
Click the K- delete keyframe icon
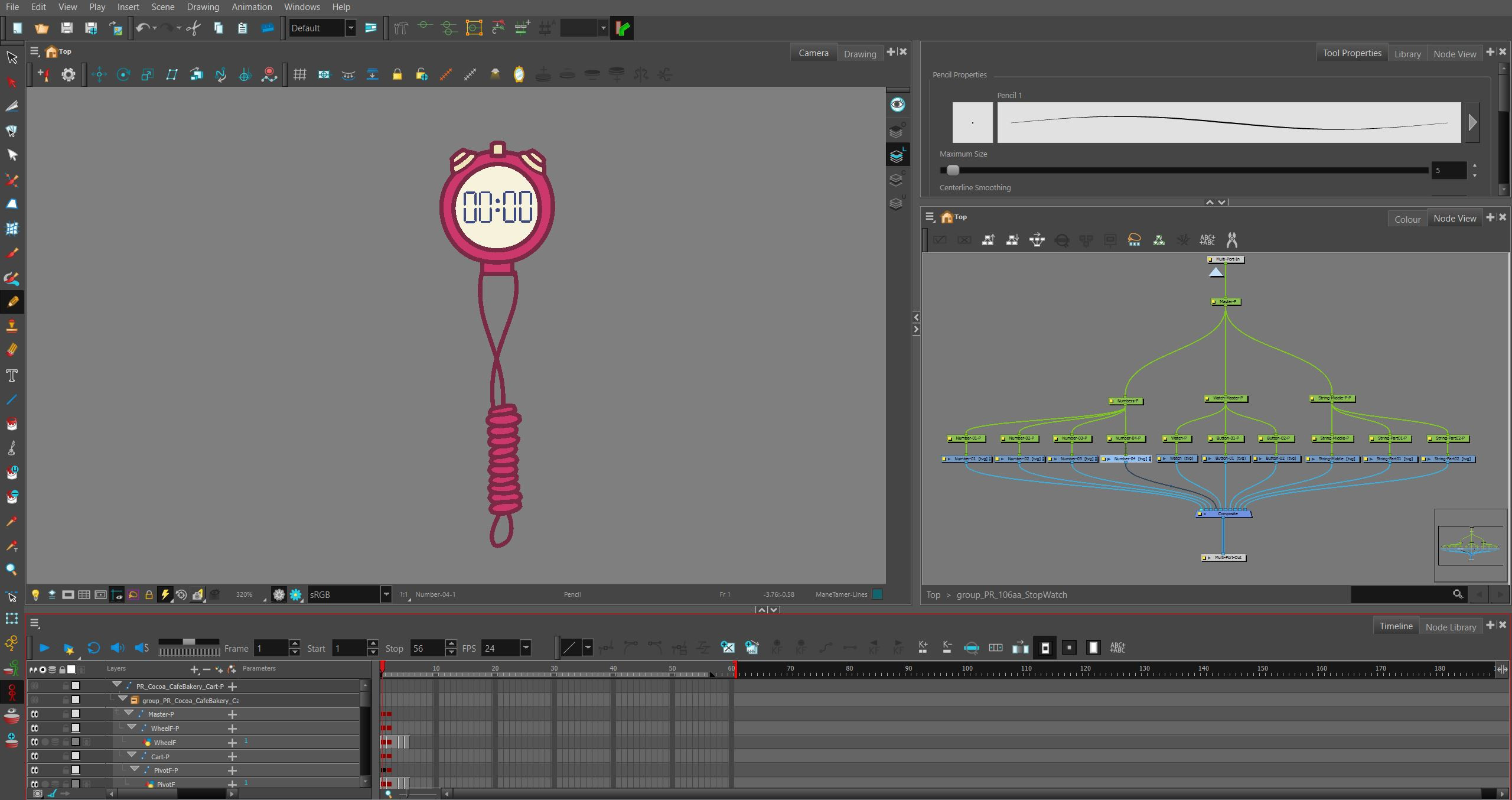(x=947, y=648)
